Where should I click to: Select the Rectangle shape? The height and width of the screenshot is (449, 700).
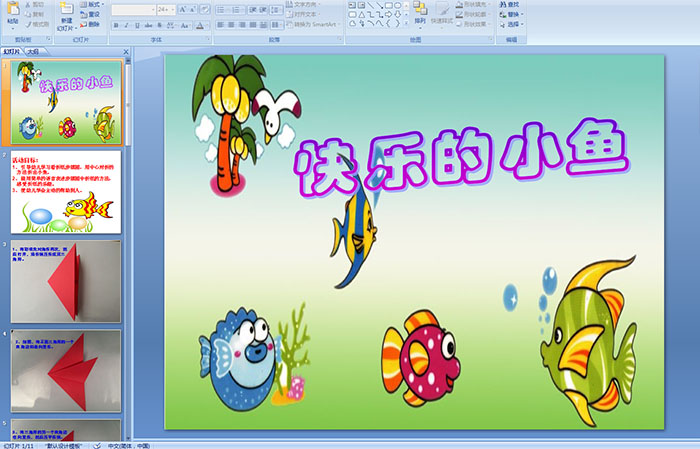click(389, 5)
